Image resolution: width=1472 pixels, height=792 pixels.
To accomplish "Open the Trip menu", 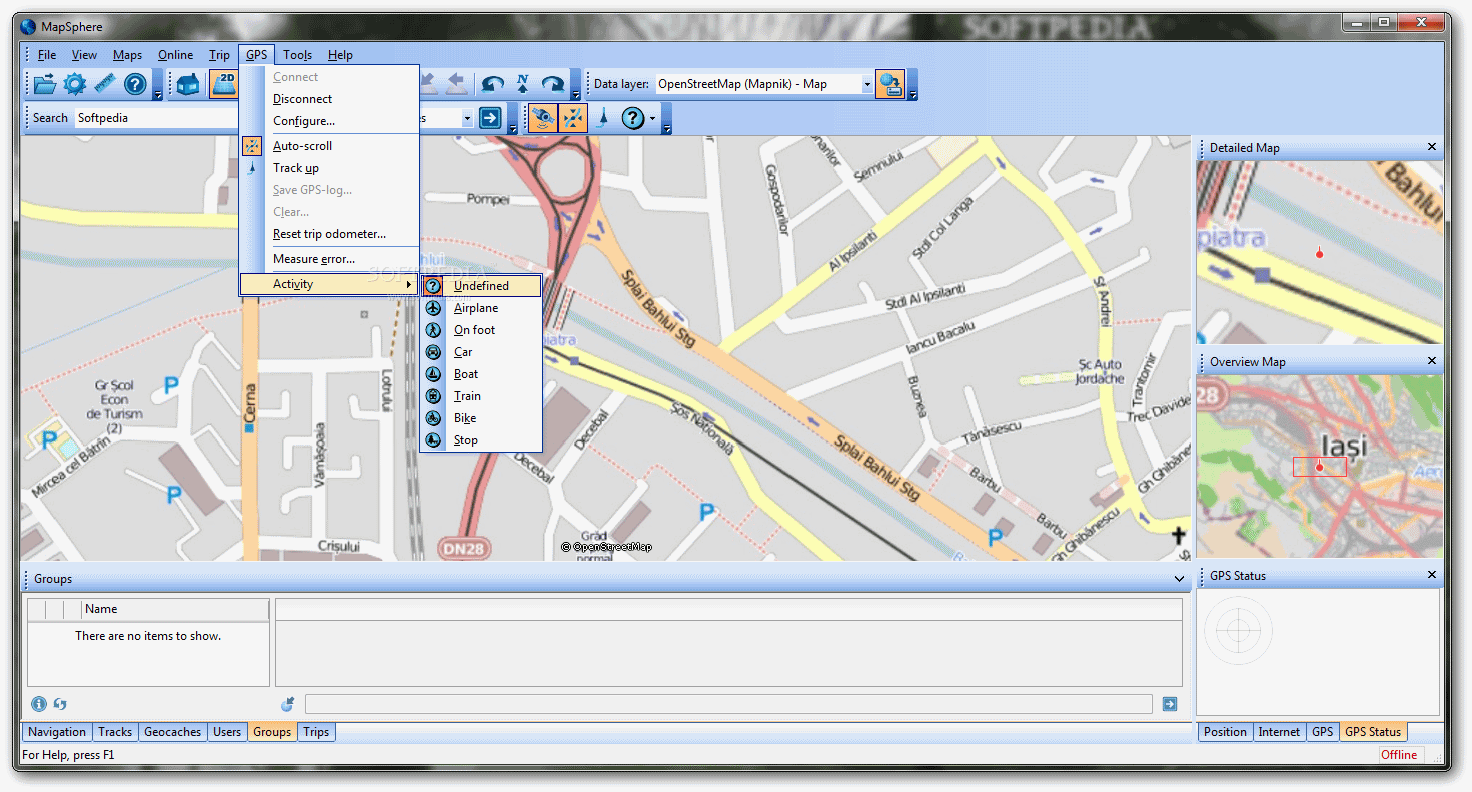I will [x=219, y=55].
